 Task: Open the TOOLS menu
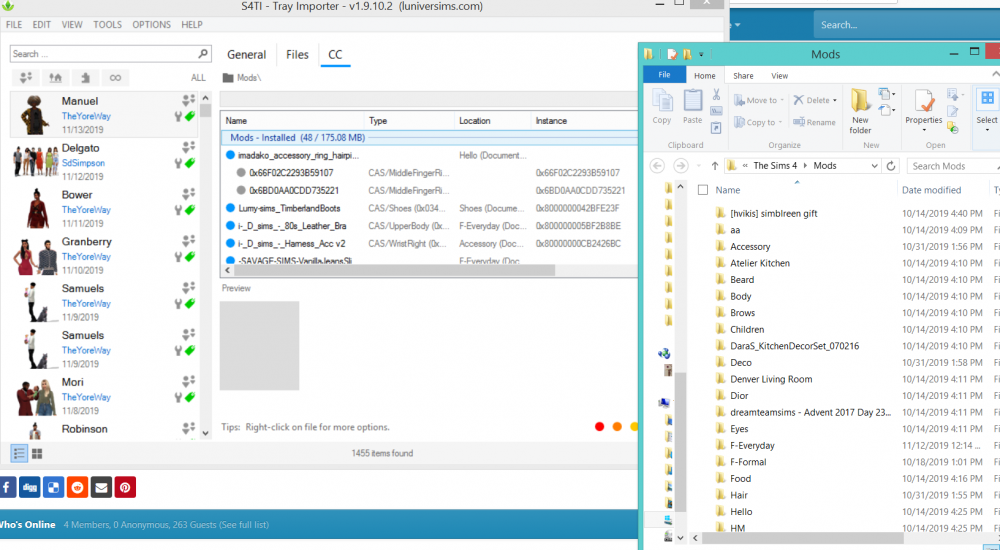107,25
